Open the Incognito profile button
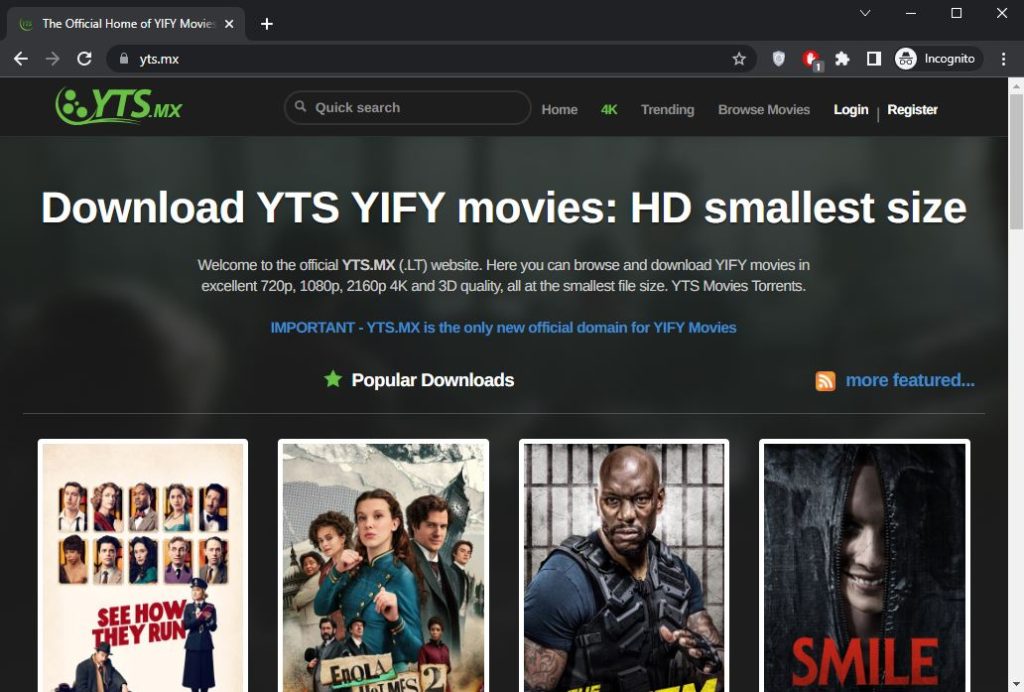1024x692 pixels. [936, 59]
